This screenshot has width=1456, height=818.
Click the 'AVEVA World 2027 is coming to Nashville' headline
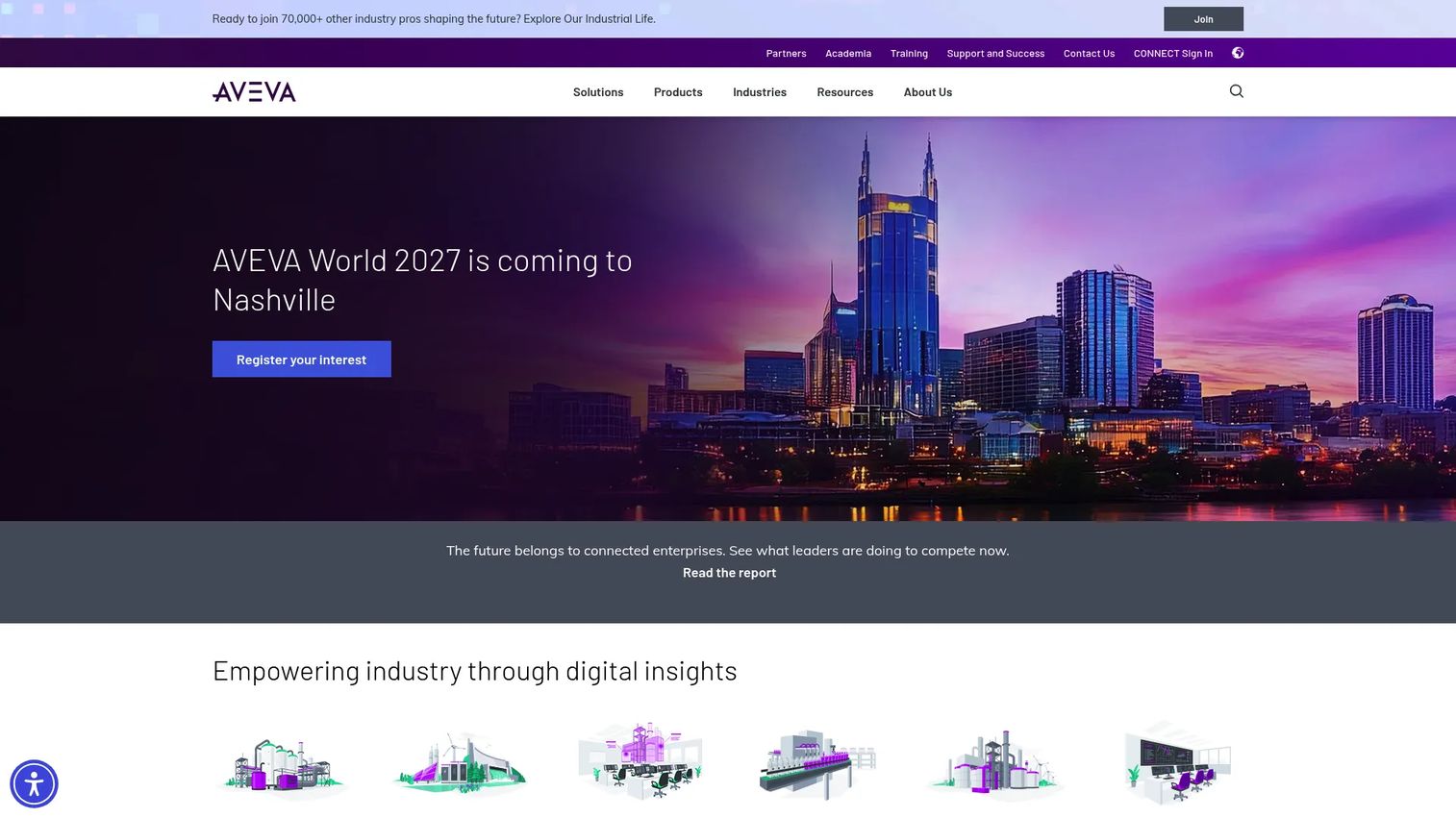coord(422,280)
